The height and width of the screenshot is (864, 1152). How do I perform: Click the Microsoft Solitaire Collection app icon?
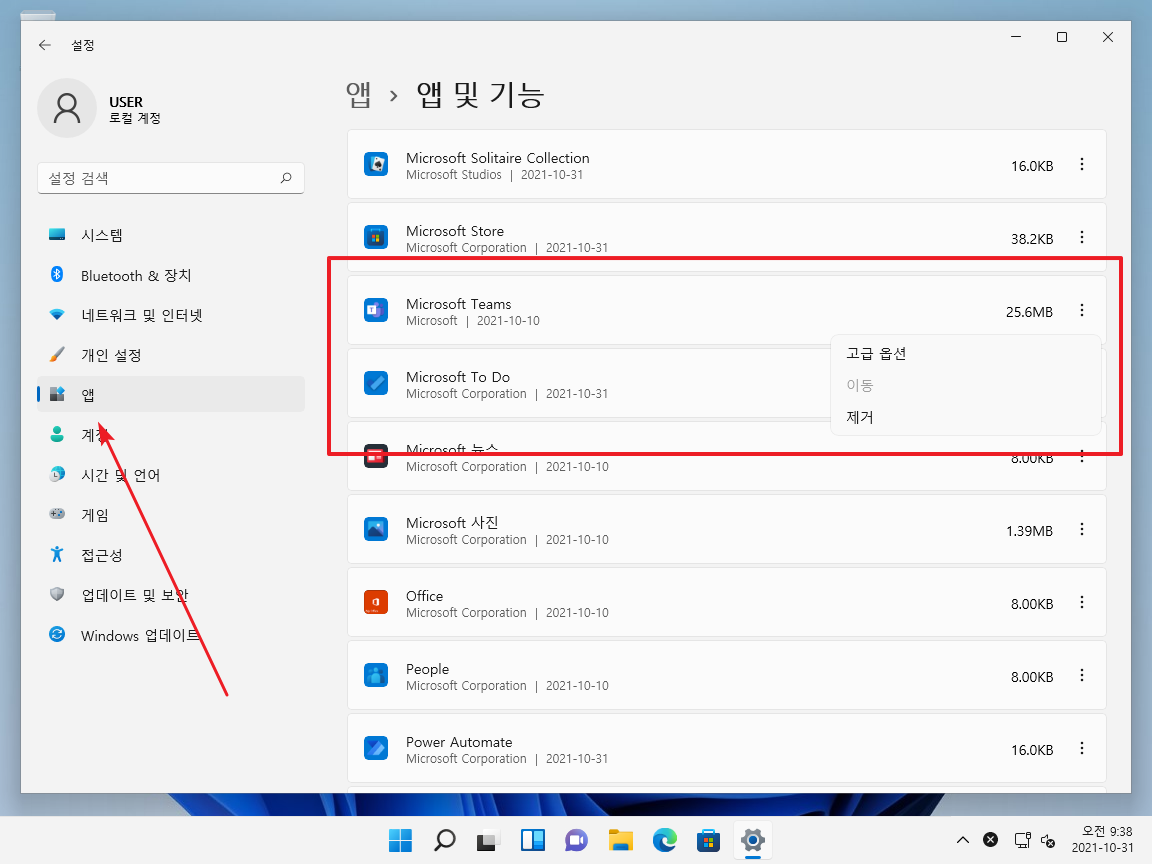coord(376,164)
